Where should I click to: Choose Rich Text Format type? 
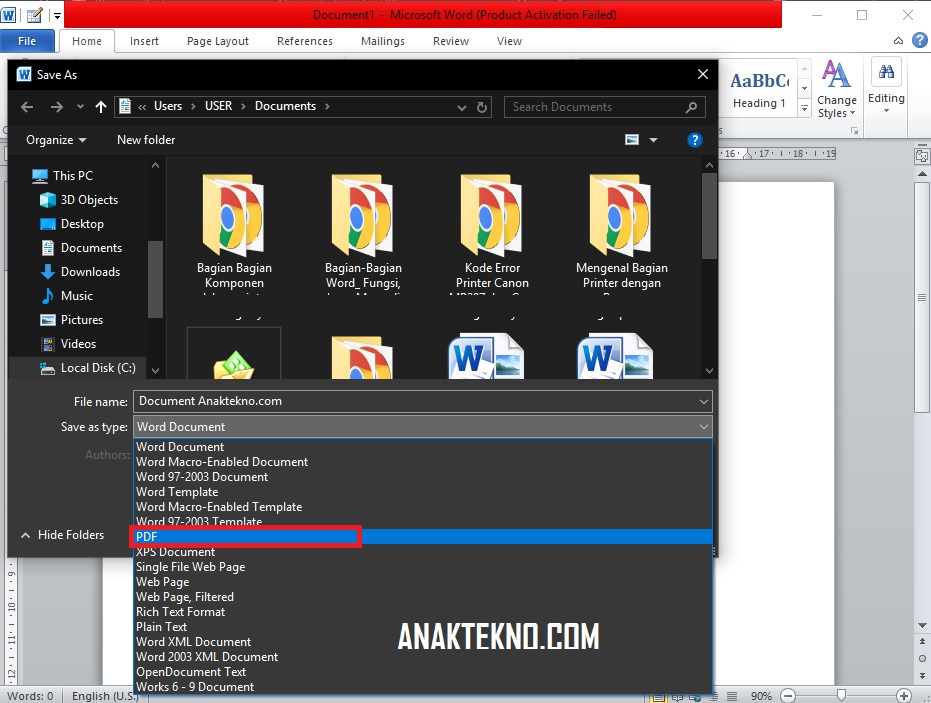(423, 612)
